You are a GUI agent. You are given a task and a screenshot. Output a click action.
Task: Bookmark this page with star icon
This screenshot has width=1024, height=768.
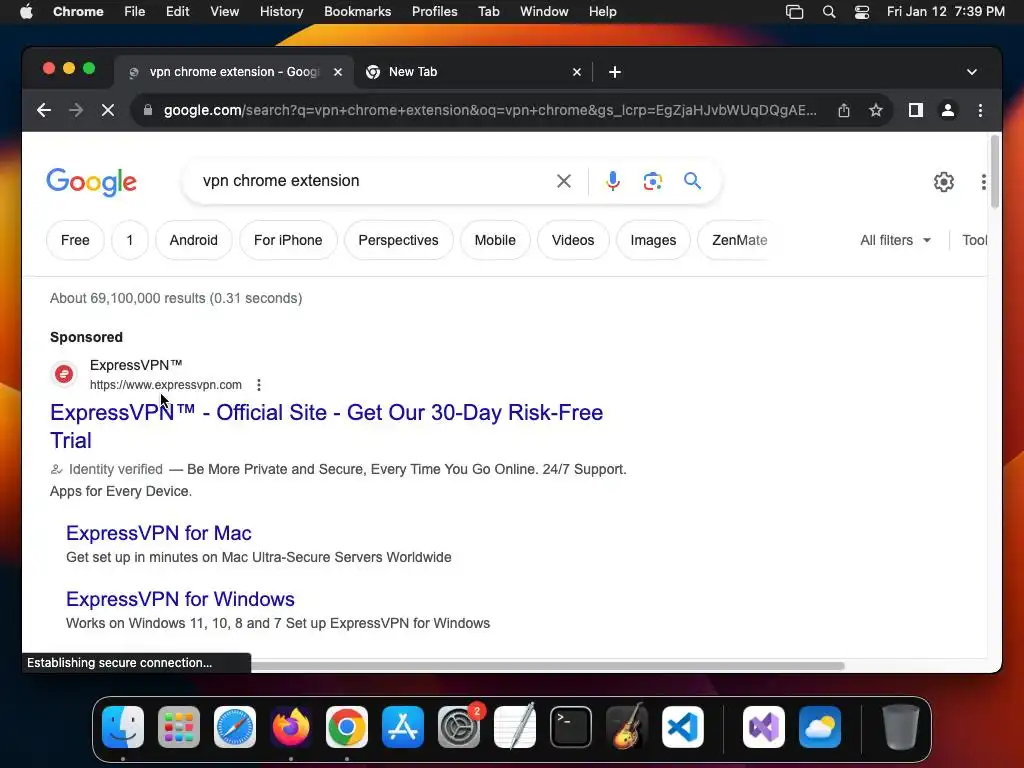pos(876,110)
